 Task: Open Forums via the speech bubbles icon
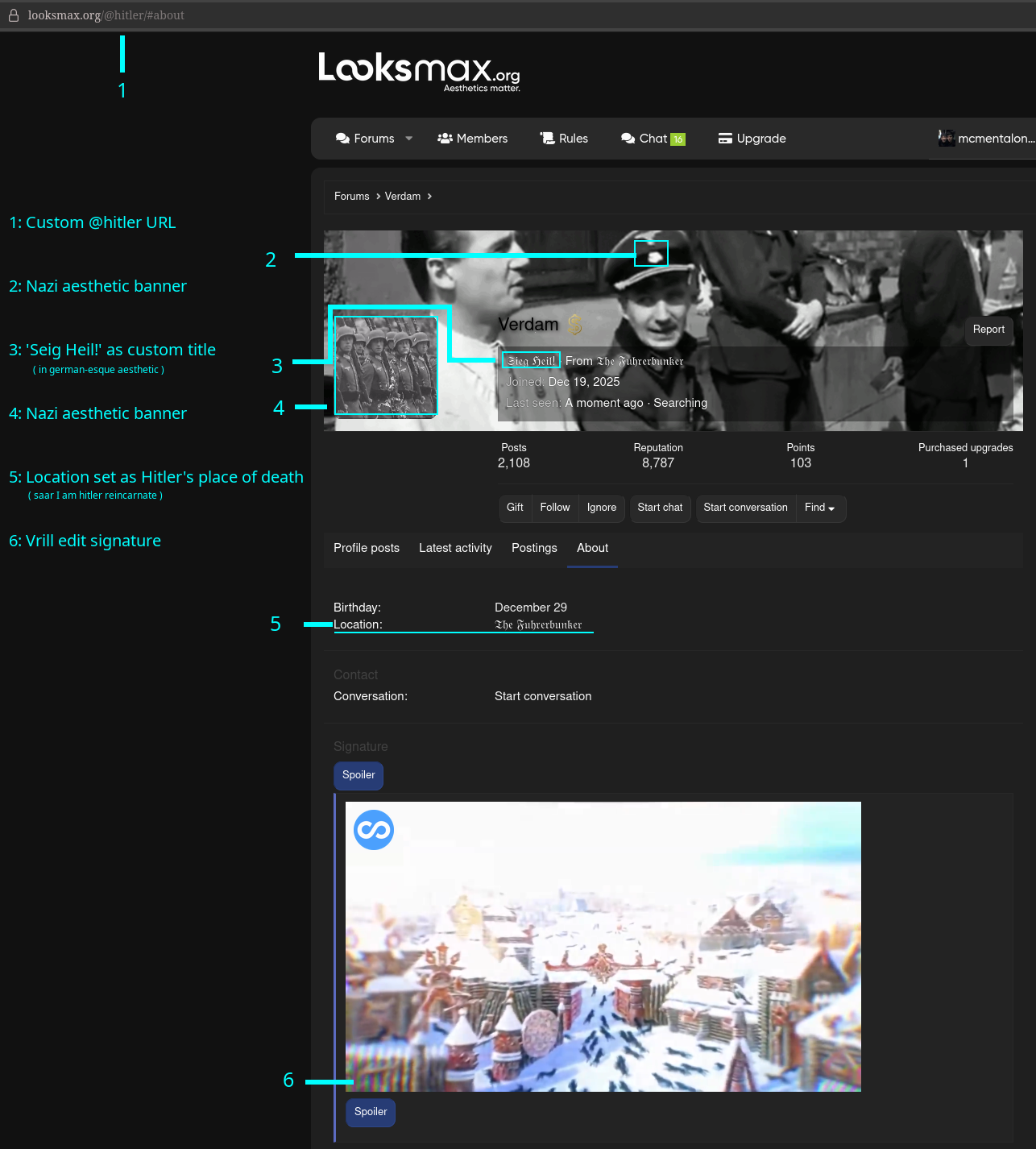(342, 139)
